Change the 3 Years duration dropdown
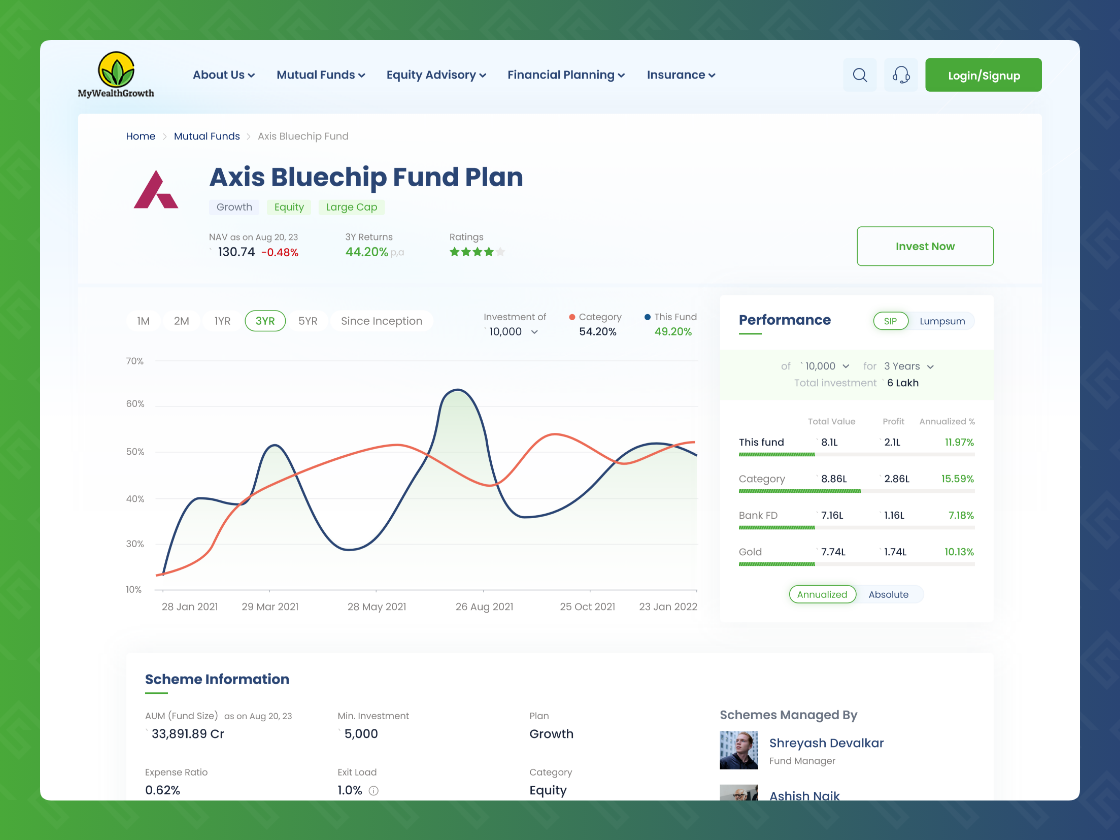 click(x=909, y=366)
